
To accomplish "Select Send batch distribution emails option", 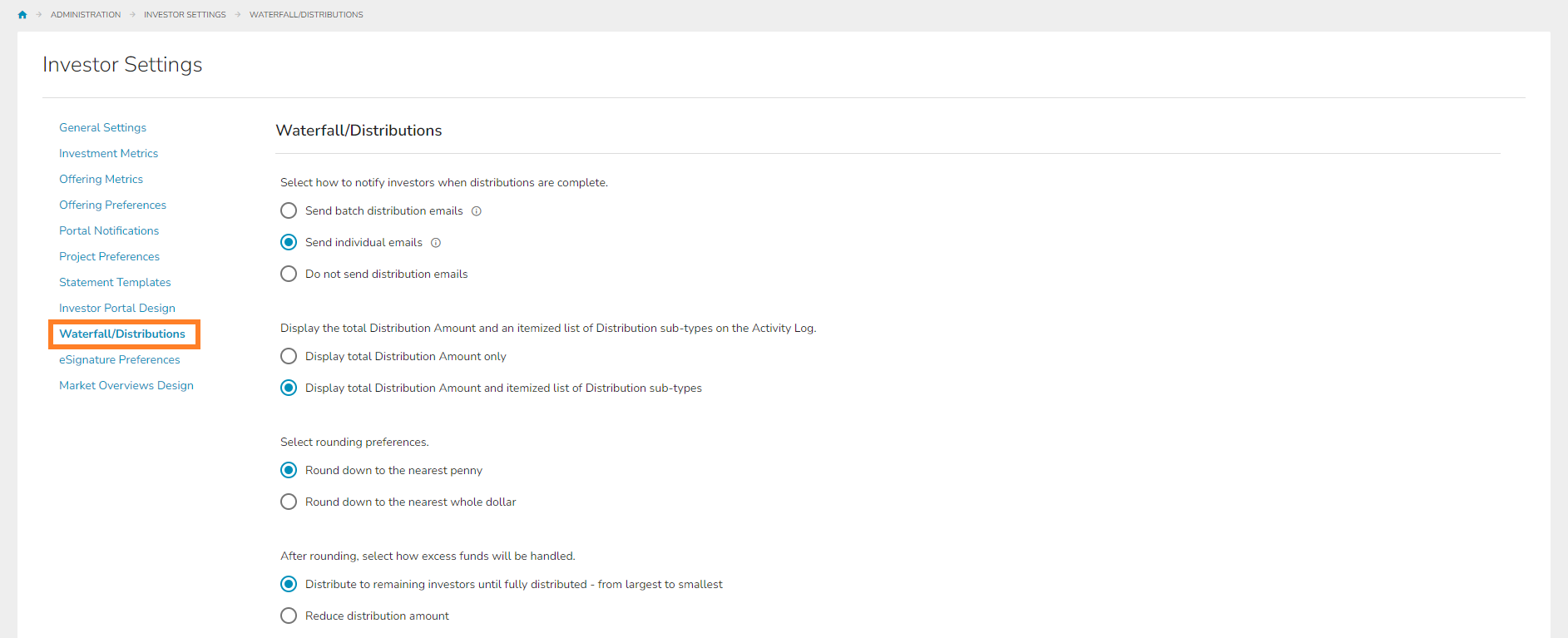I will click(289, 211).
